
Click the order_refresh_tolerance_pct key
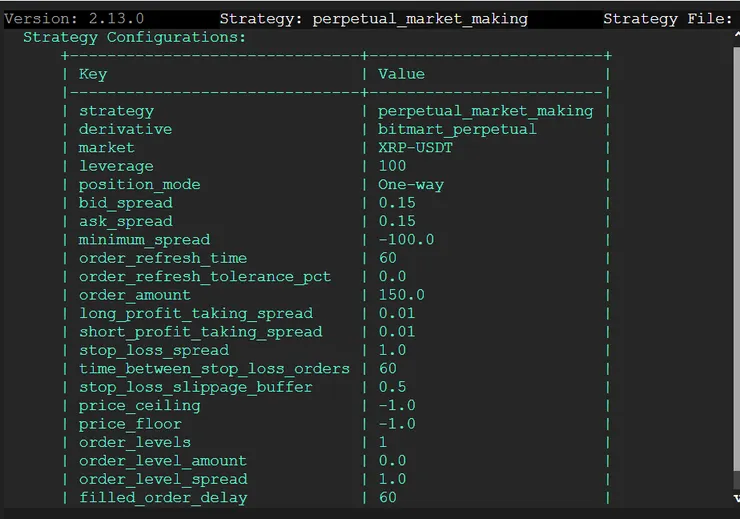[x=205, y=277]
